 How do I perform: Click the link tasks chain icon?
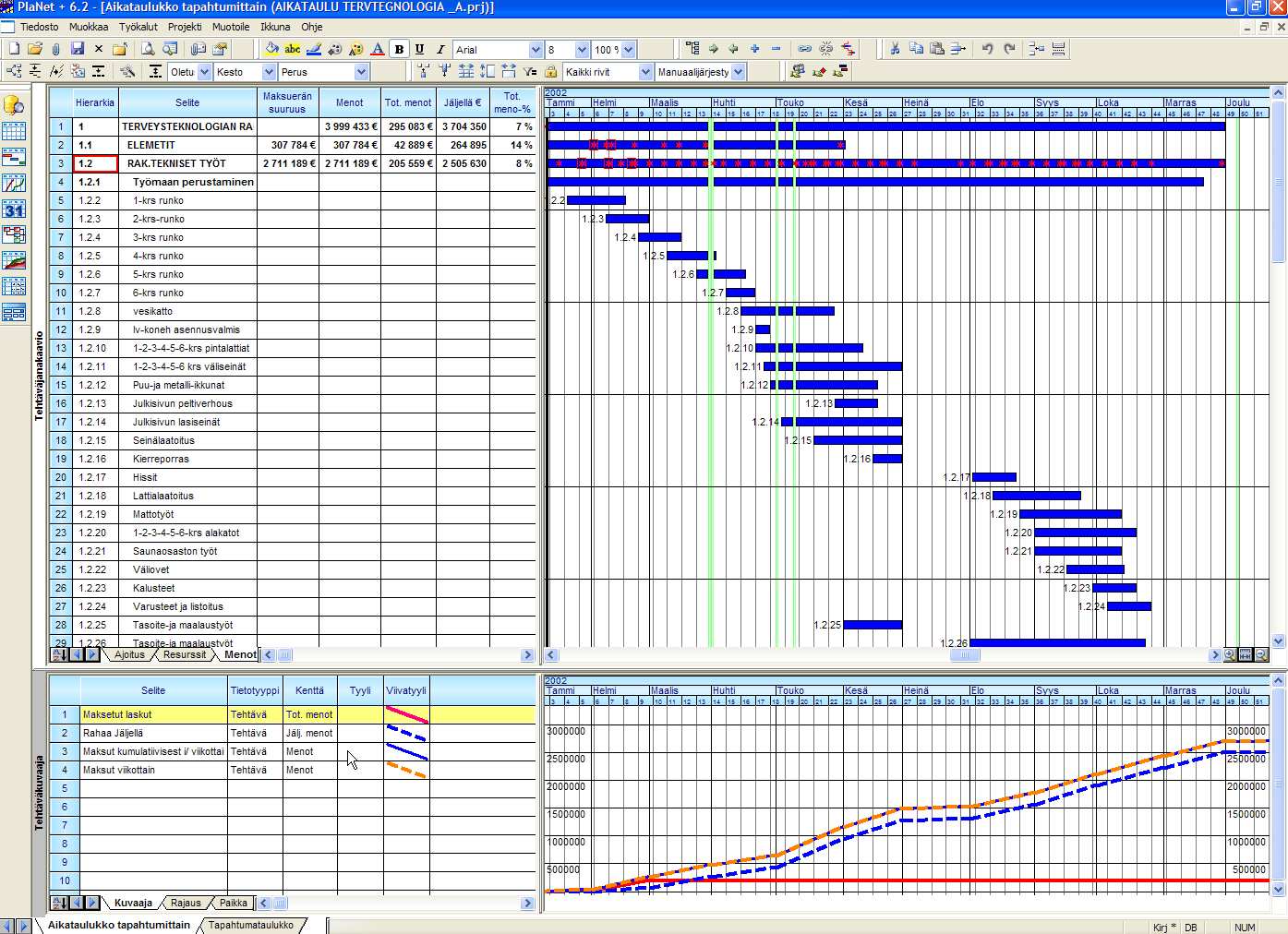click(x=805, y=49)
